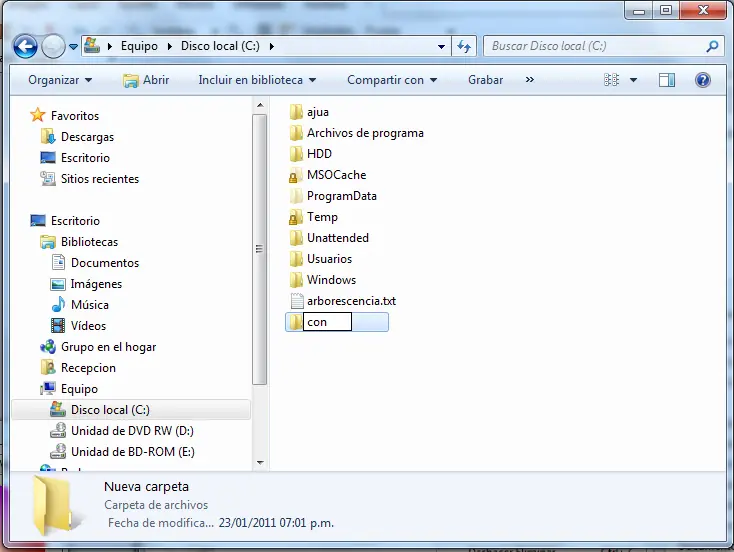Viewport: 734px width, 552px height.
Task: Select Equipo in the address breadcrumb
Action: [x=139, y=46]
